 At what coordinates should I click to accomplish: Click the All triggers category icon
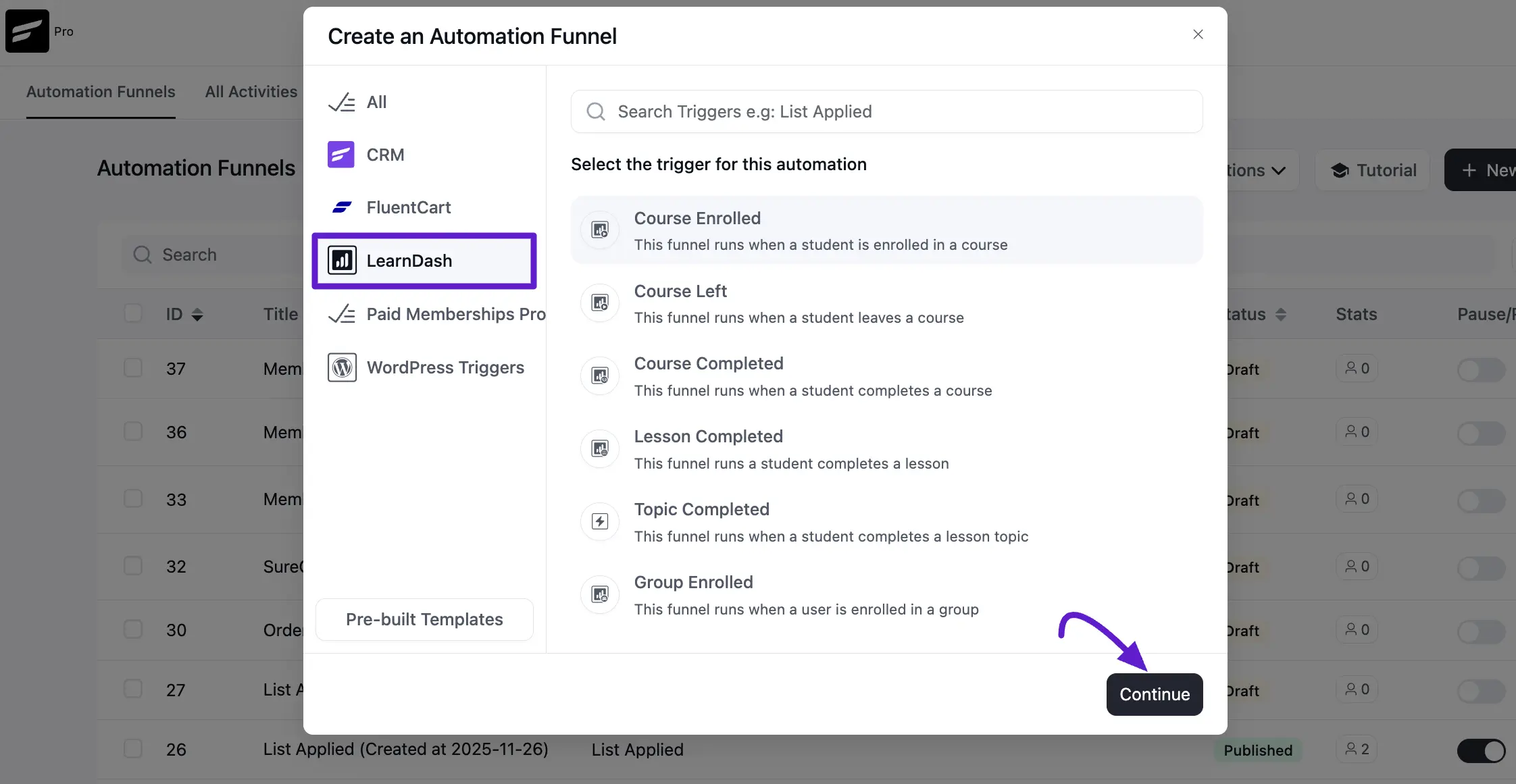pyautogui.click(x=342, y=102)
